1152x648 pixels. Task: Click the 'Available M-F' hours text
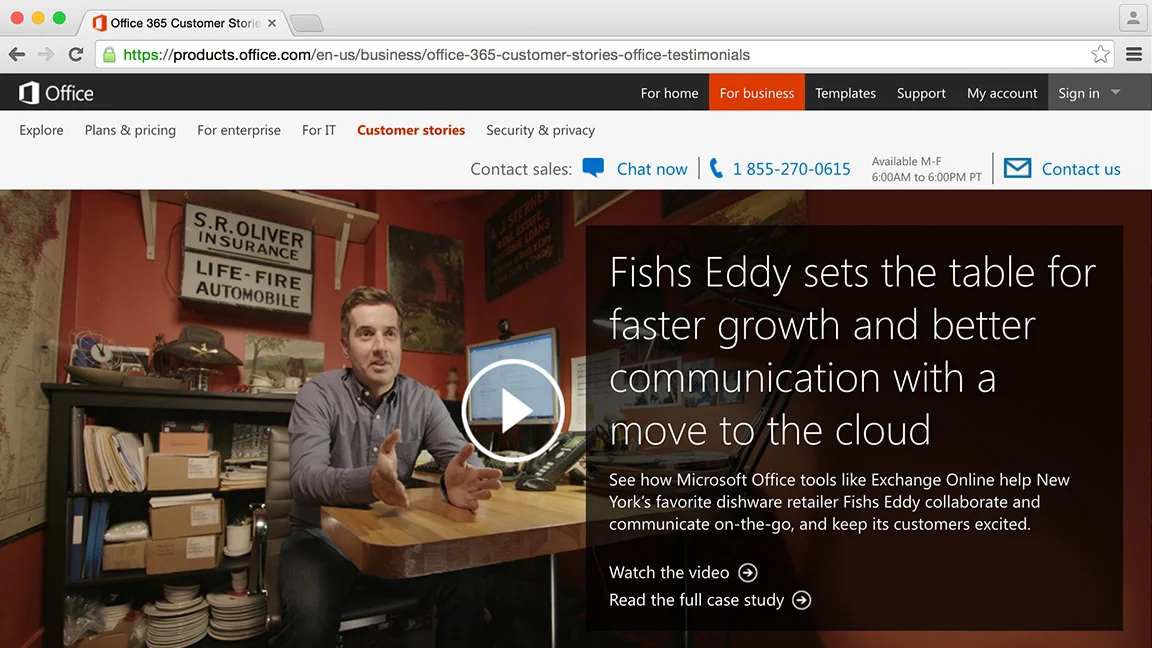tap(906, 161)
